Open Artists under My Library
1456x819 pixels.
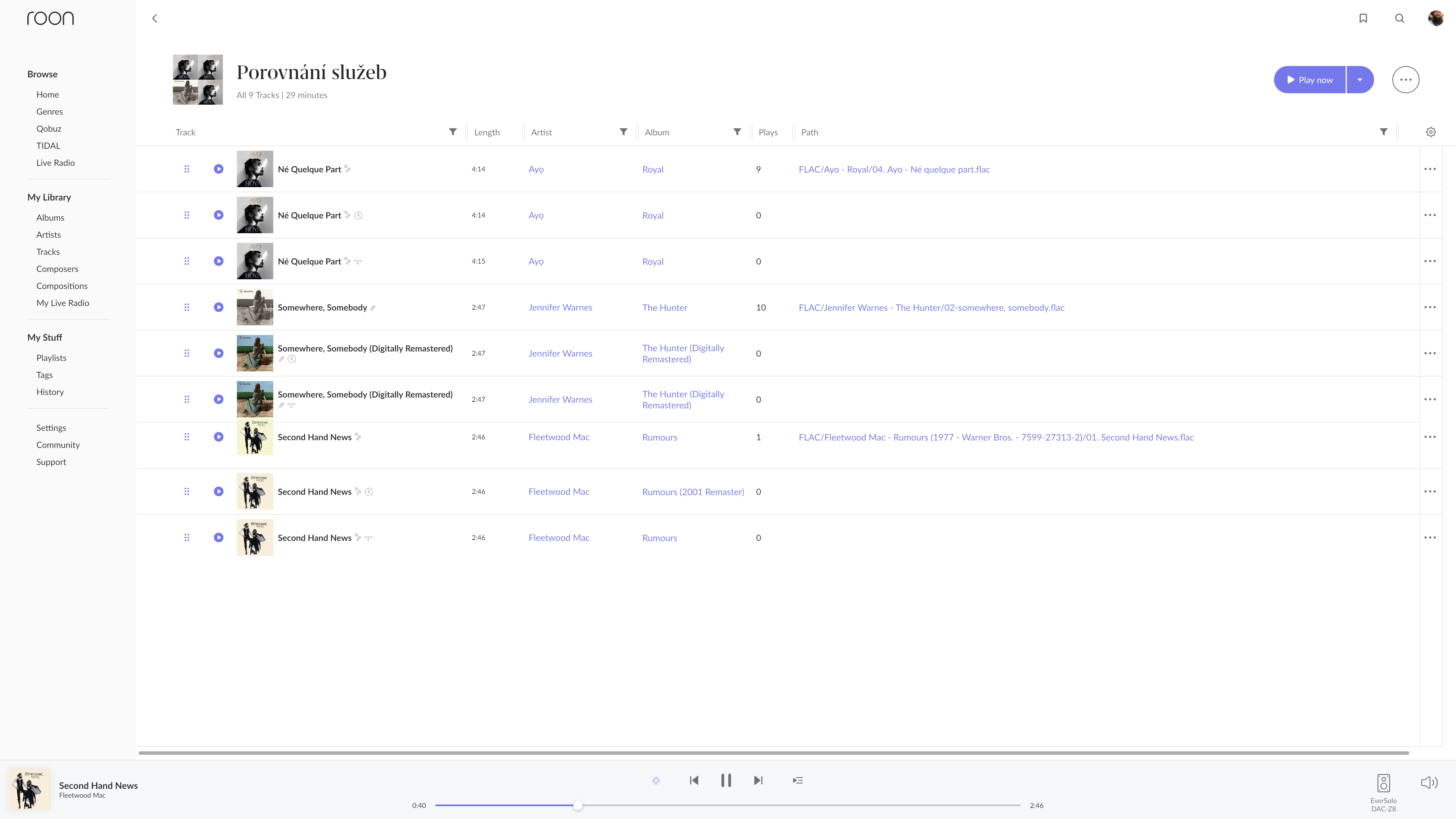click(49, 235)
